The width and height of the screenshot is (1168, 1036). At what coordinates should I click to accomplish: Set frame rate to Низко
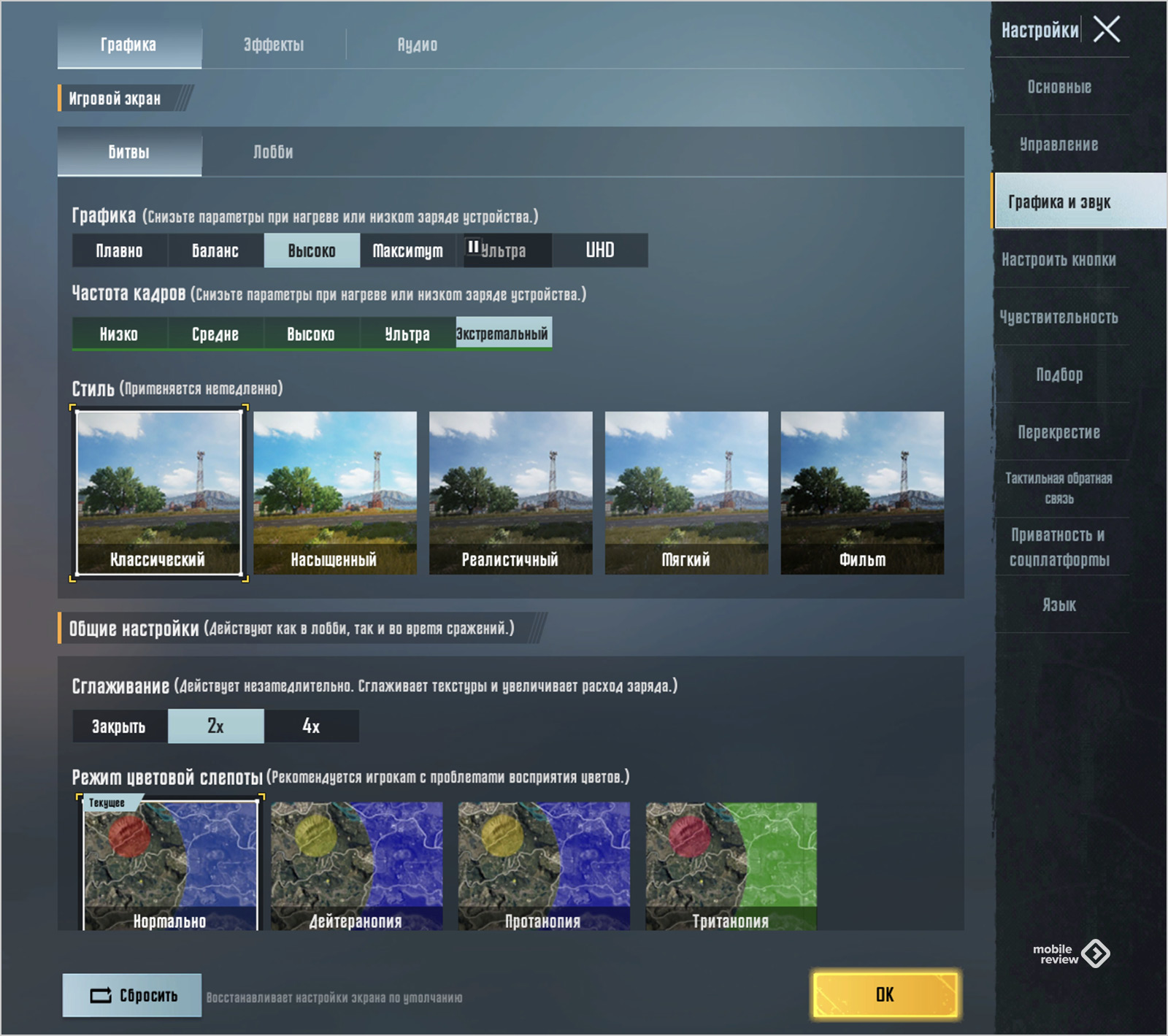(x=120, y=334)
